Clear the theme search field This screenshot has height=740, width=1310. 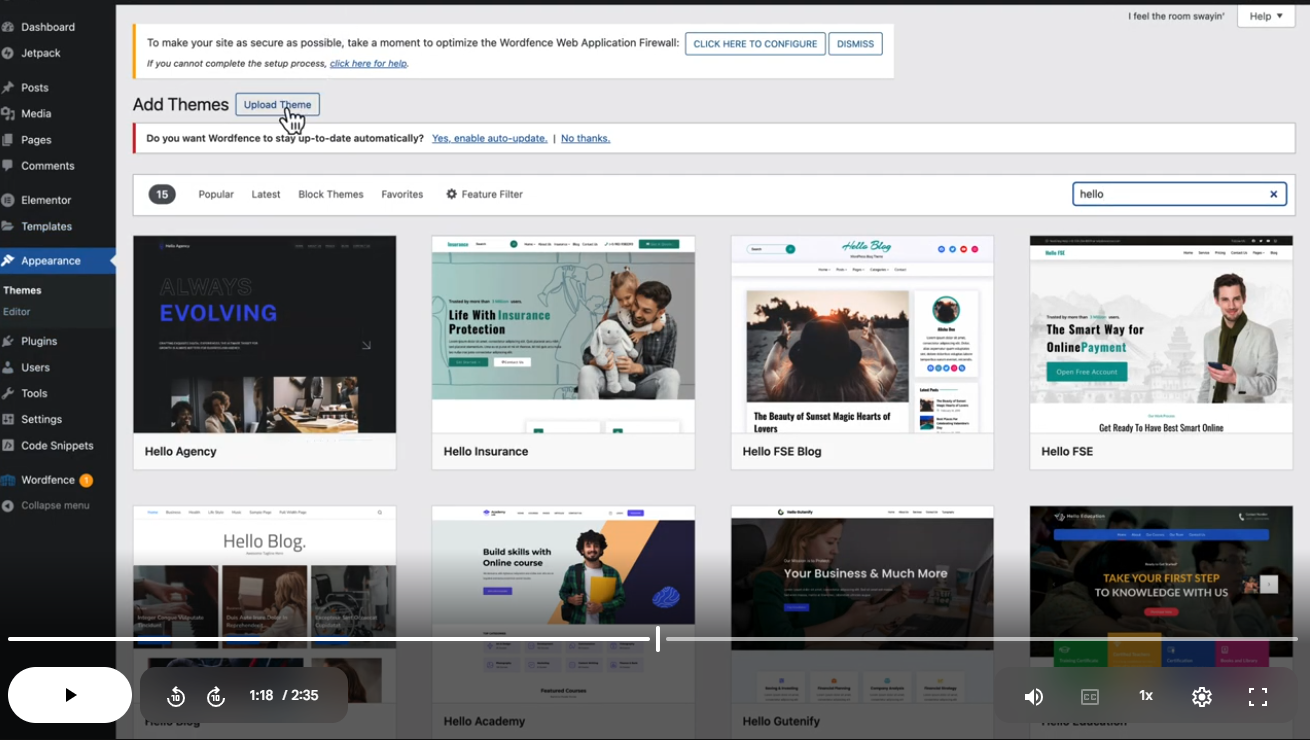pyautogui.click(x=1274, y=195)
